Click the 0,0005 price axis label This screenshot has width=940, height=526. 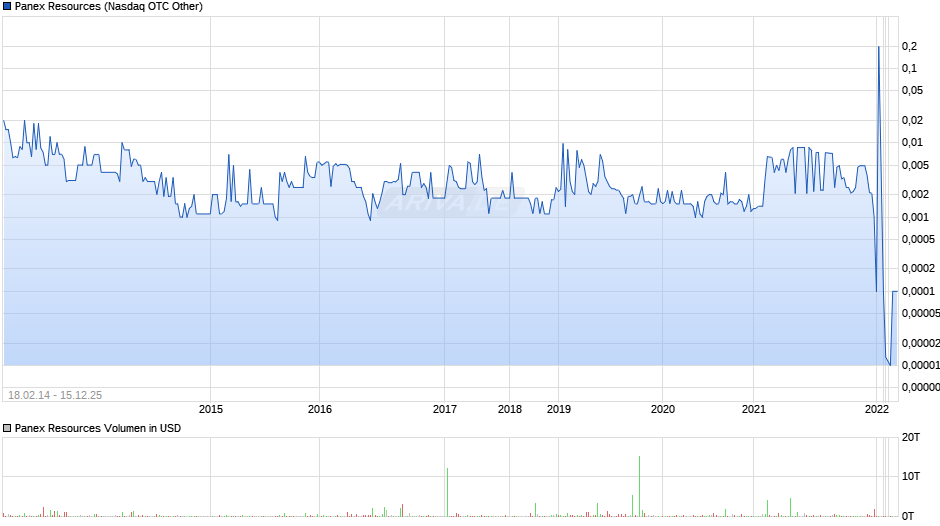[x=918, y=239]
